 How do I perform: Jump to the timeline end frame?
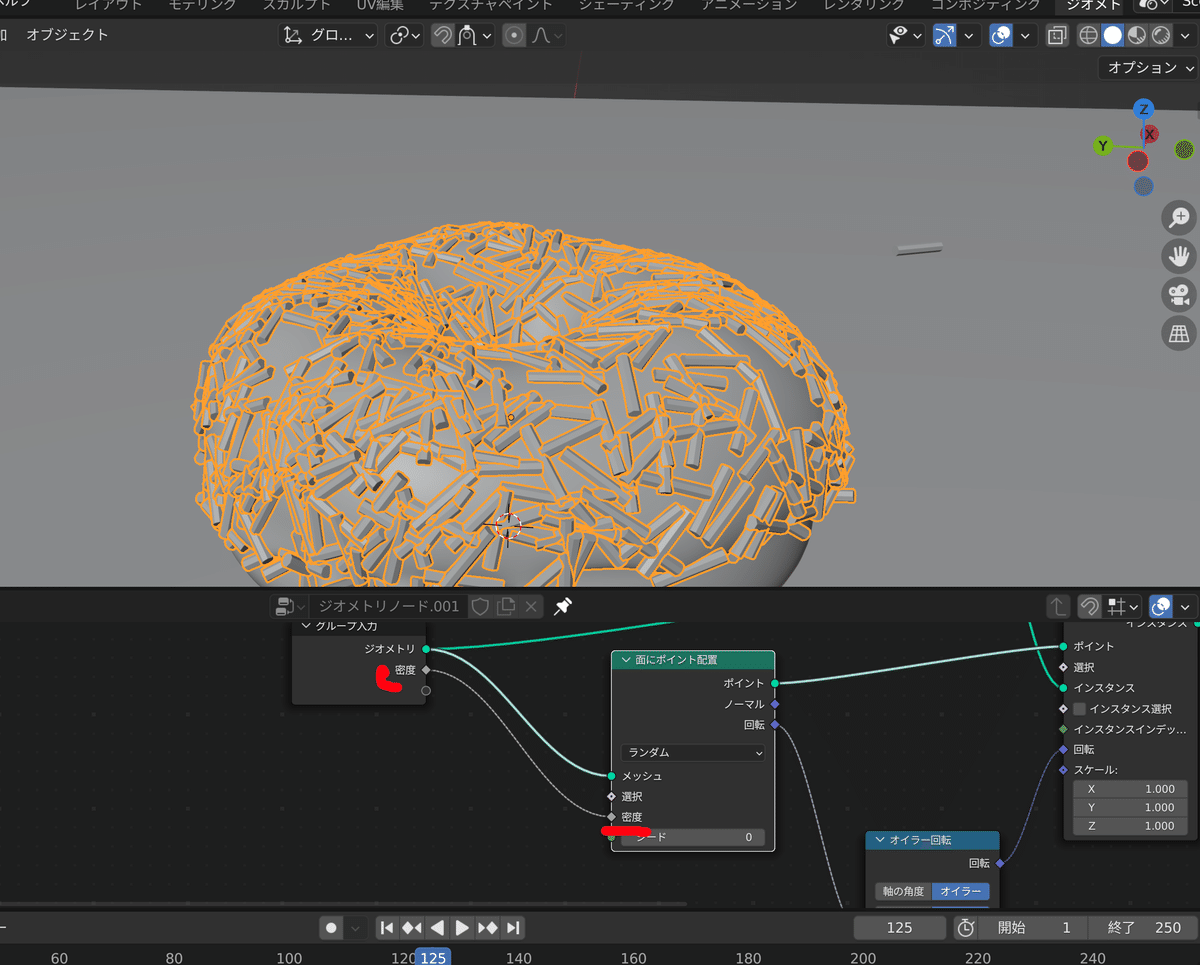pos(512,928)
